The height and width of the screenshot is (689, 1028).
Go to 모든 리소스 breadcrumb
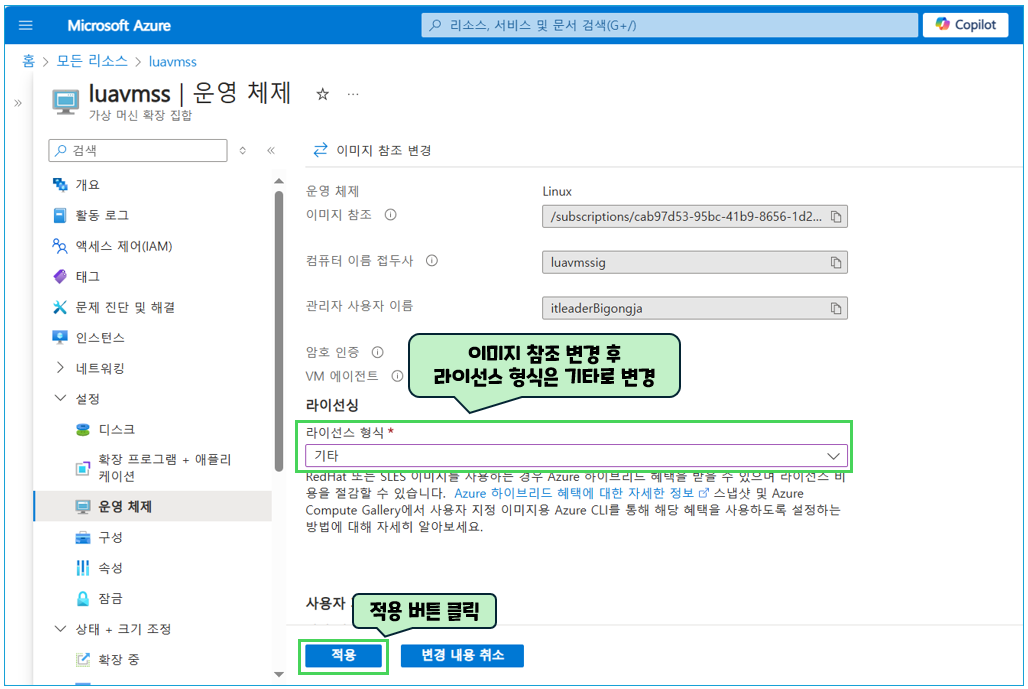pyautogui.click(x=92, y=61)
